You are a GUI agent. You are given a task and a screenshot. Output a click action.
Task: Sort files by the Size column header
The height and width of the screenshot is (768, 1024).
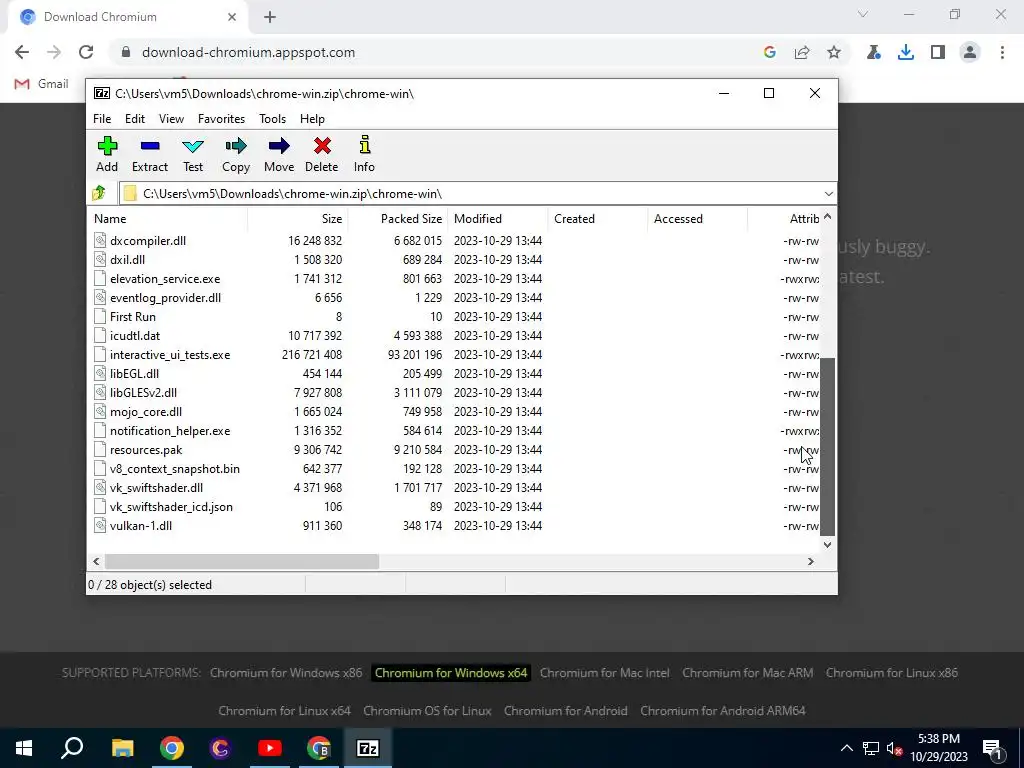coord(297,219)
